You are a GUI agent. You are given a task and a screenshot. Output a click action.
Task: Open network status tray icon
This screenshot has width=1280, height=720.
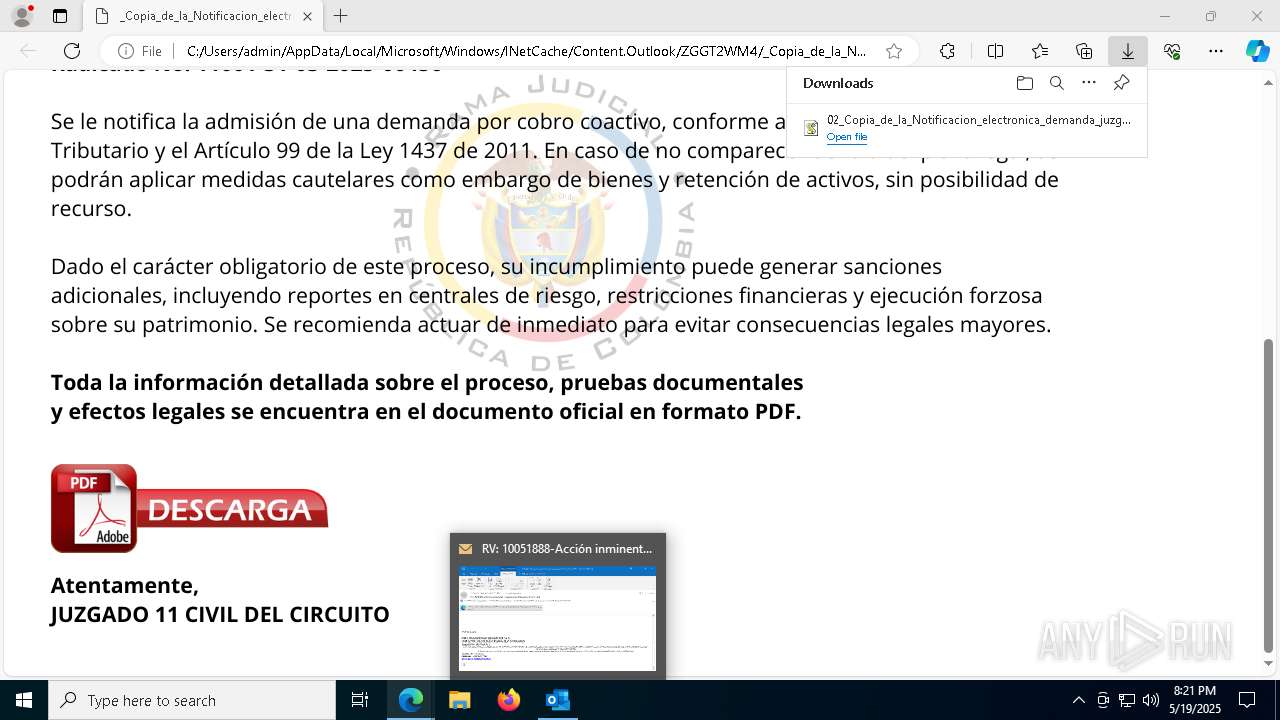pos(1127,700)
